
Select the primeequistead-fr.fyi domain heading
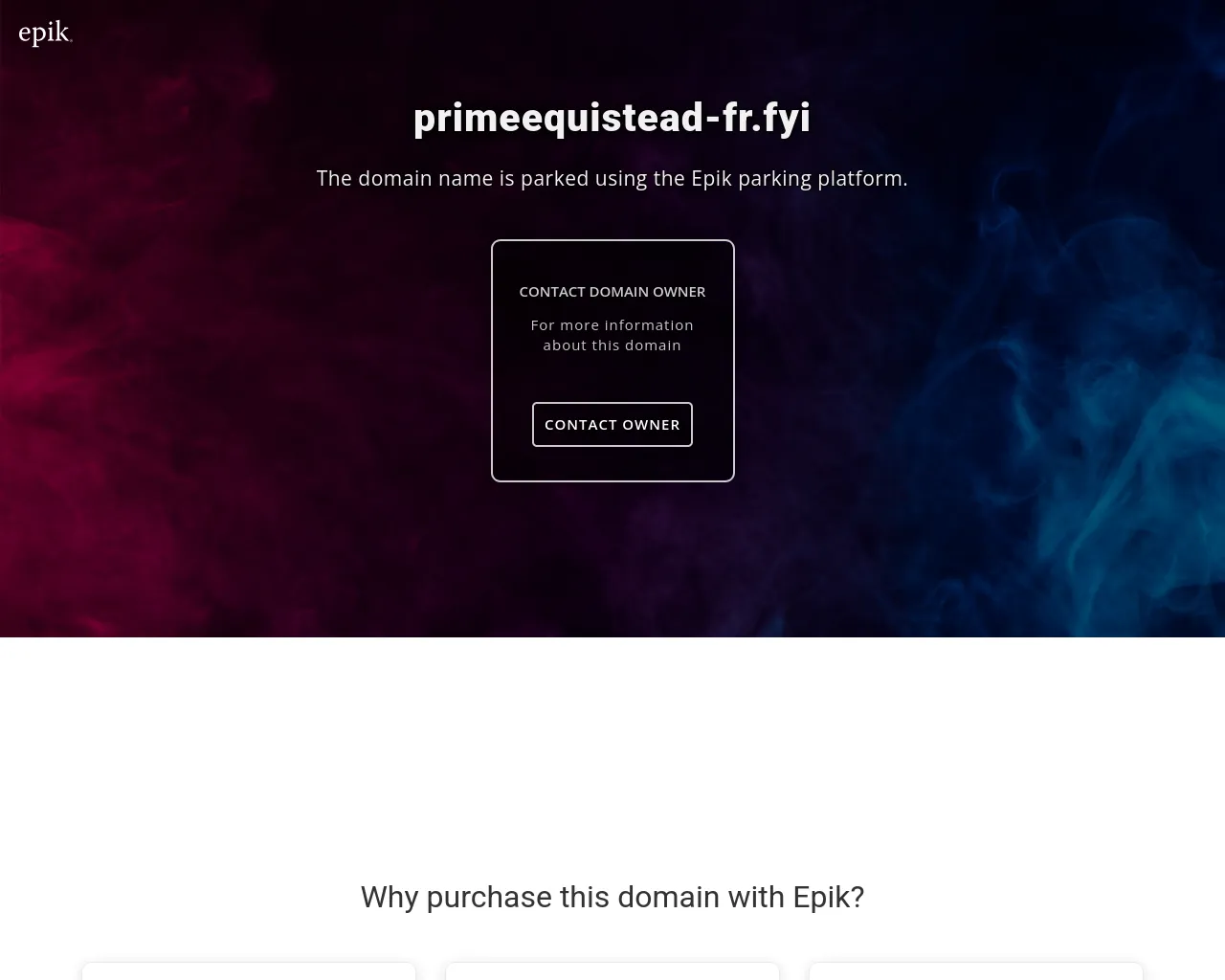pyautogui.click(x=612, y=118)
